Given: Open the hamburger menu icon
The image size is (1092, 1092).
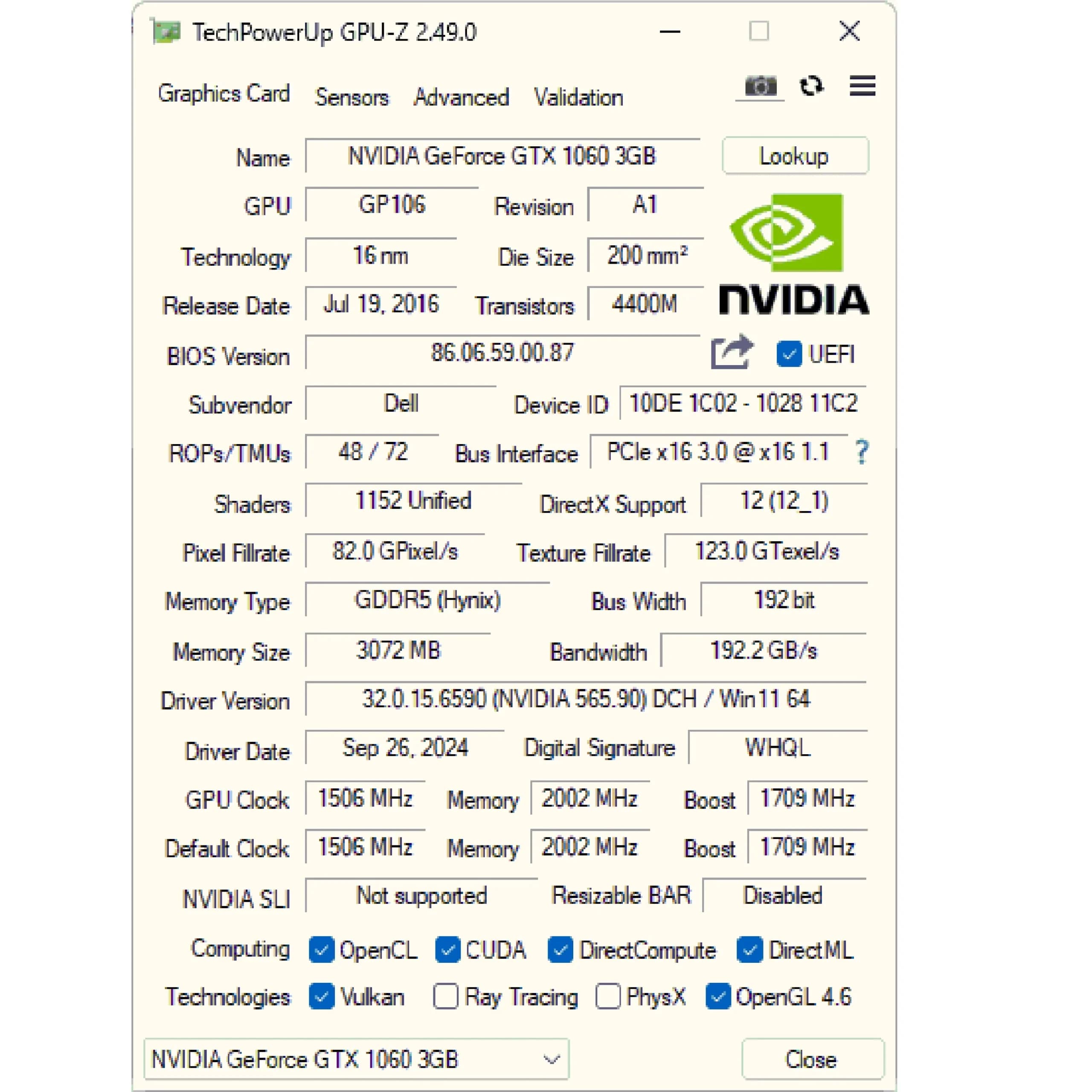Looking at the screenshot, I should point(863,86).
